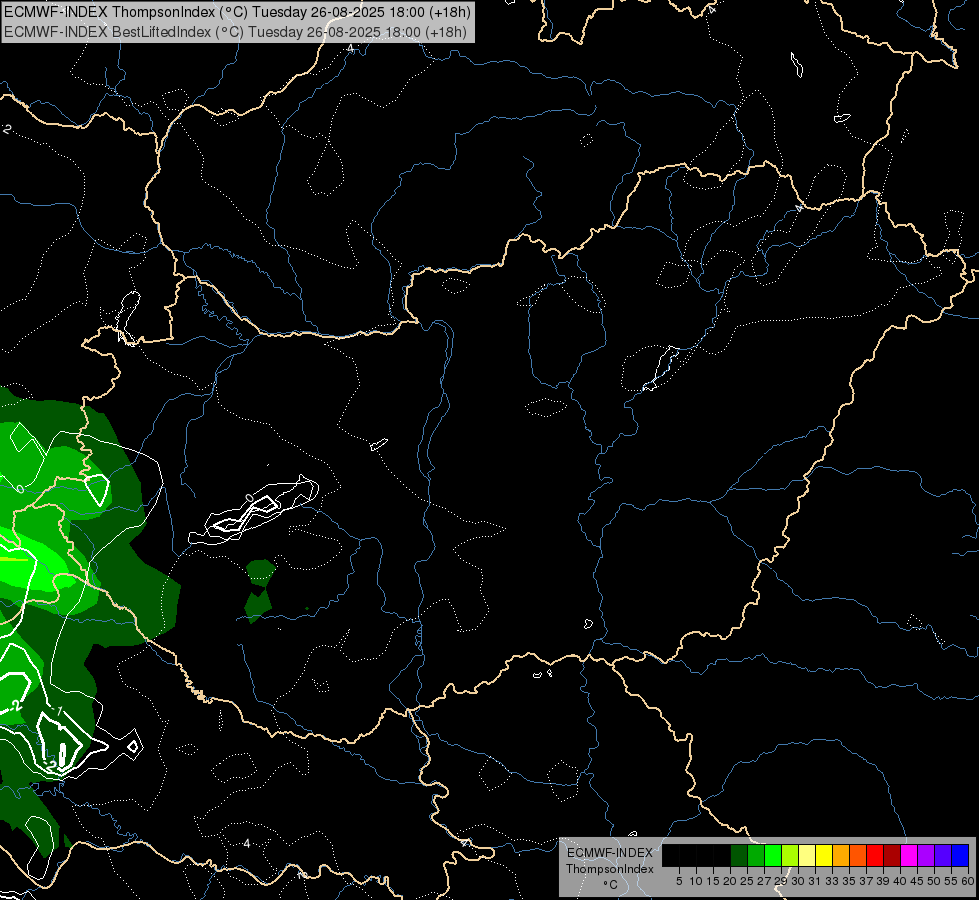Viewport: 979px width, 900px height.
Task: Click the legend tick label '25'
Action: pos(747,881)
